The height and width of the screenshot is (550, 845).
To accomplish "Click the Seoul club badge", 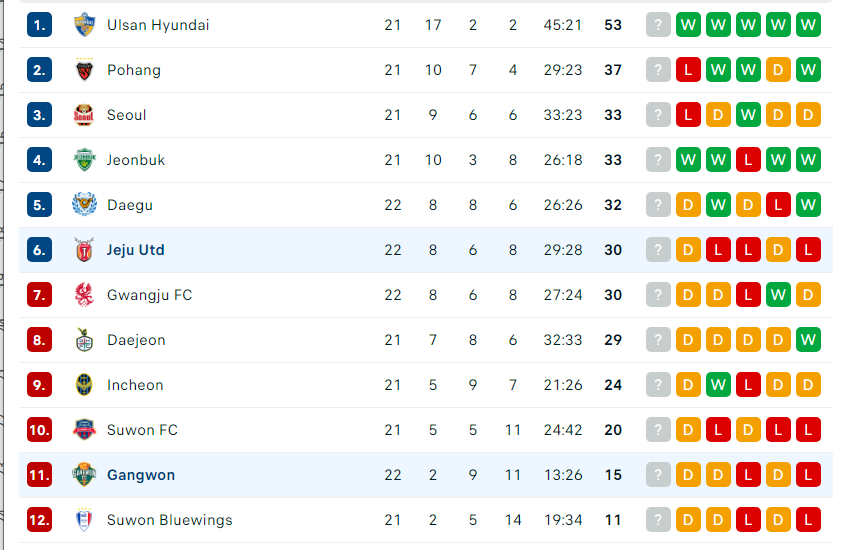I will click(x=84, y=115).
